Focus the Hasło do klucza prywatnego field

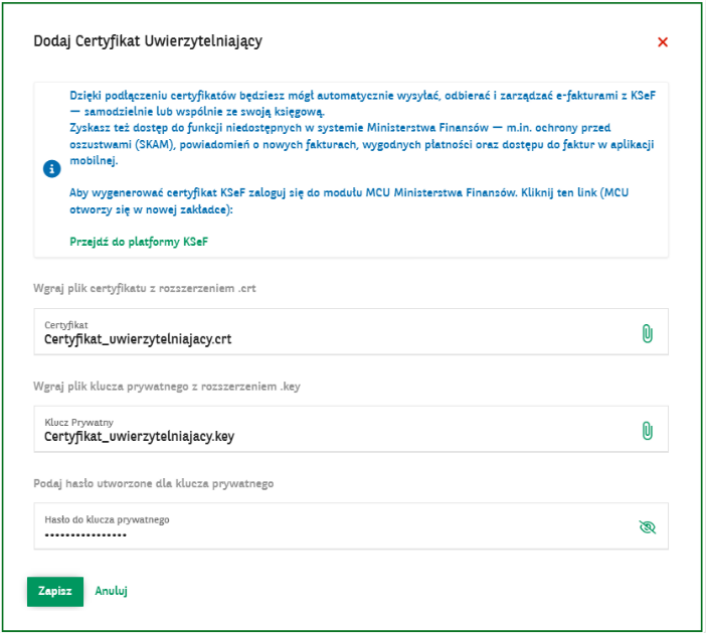point(351,526)
